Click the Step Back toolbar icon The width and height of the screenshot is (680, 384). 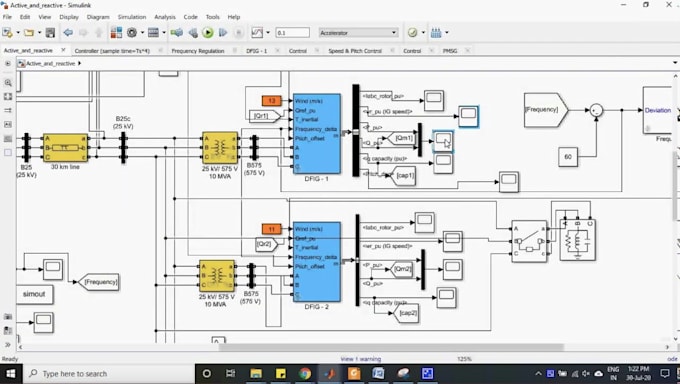[x=193, y=33]
